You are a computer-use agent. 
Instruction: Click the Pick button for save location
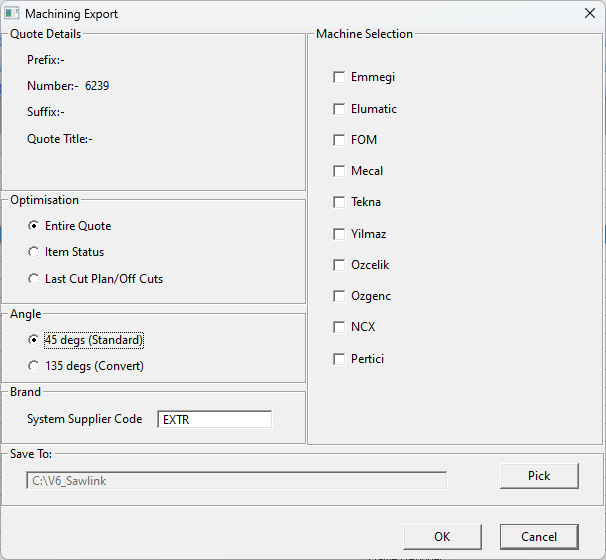point(539,476)
